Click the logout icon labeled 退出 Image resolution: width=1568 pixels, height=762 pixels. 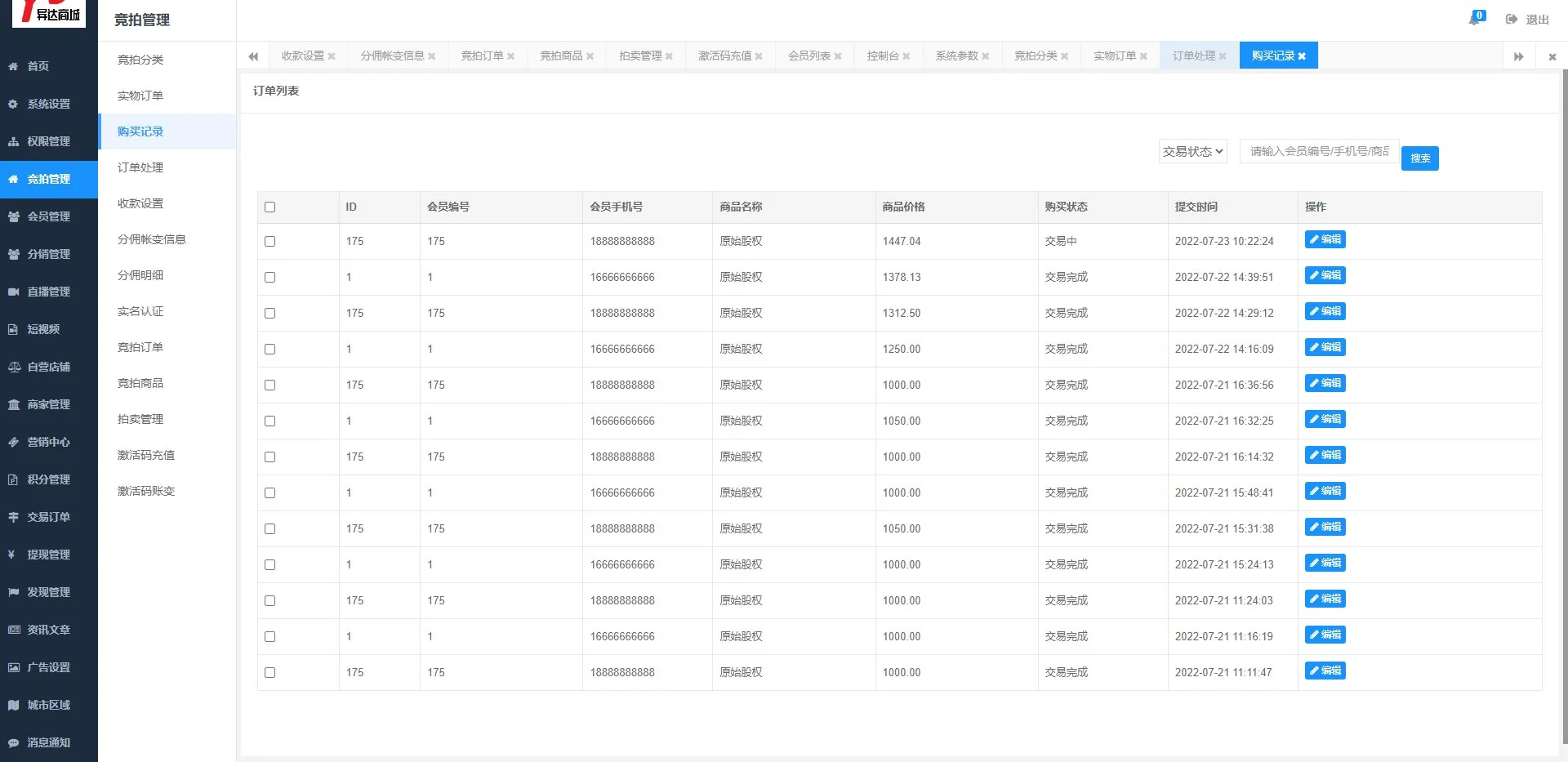click(1512, 20)
